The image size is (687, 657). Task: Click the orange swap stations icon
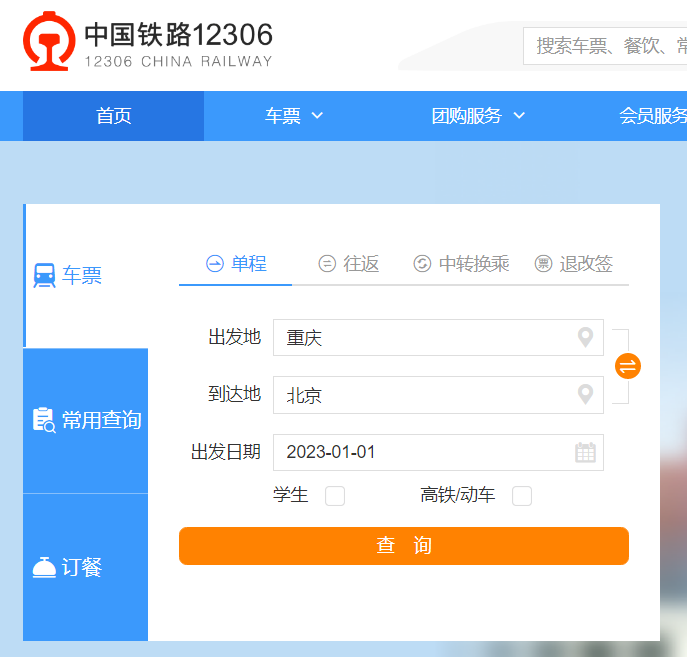(x=627, y=366)
